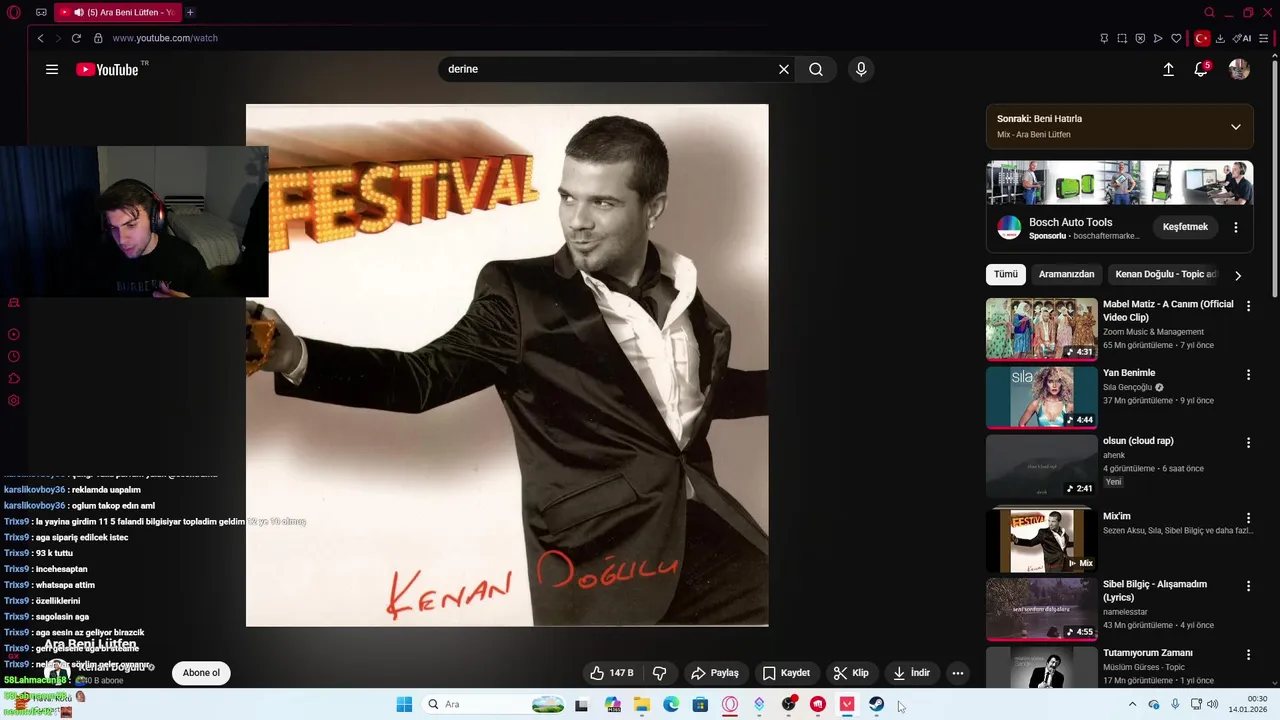Go back to the previous page

[x=40, y=38]
